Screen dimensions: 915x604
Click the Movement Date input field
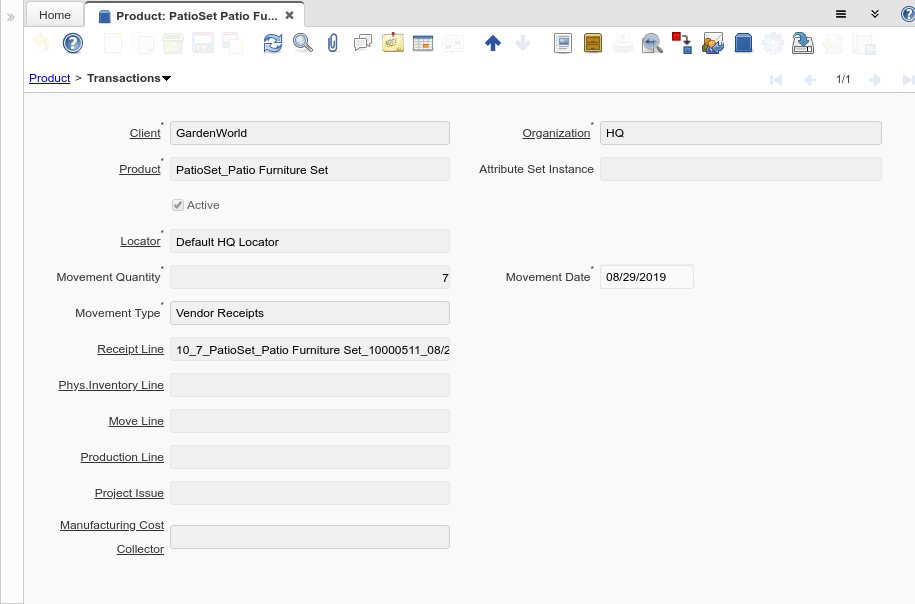646,277
